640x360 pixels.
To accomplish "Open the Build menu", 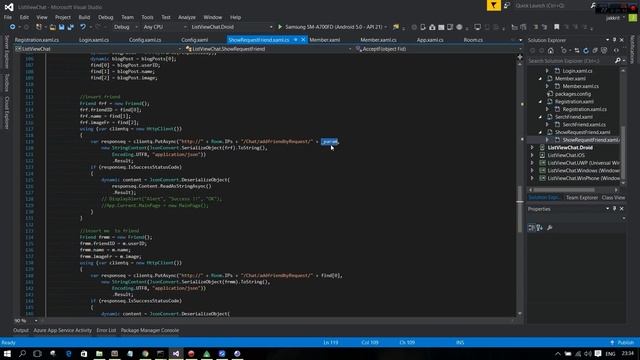I will (x=84, y=17).
